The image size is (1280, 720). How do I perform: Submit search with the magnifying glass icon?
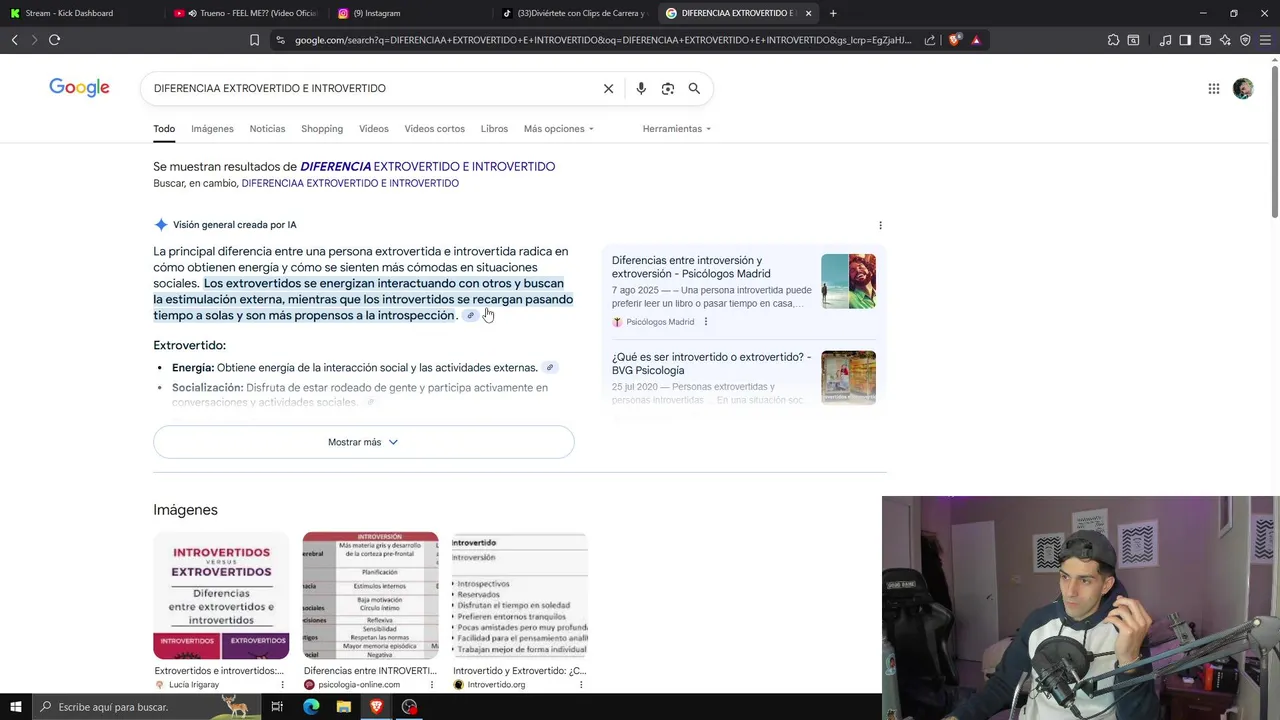pyautogui.click(x=694, y=88)
